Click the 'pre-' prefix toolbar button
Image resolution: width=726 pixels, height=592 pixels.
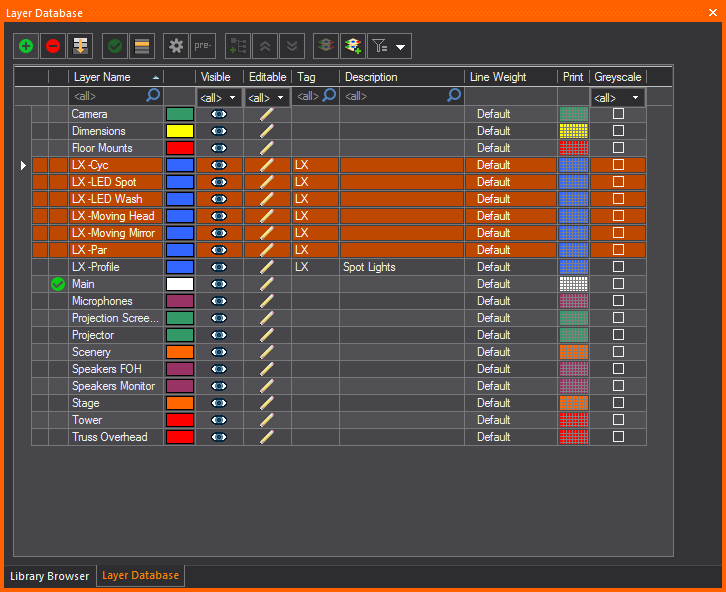coord(203,46)
